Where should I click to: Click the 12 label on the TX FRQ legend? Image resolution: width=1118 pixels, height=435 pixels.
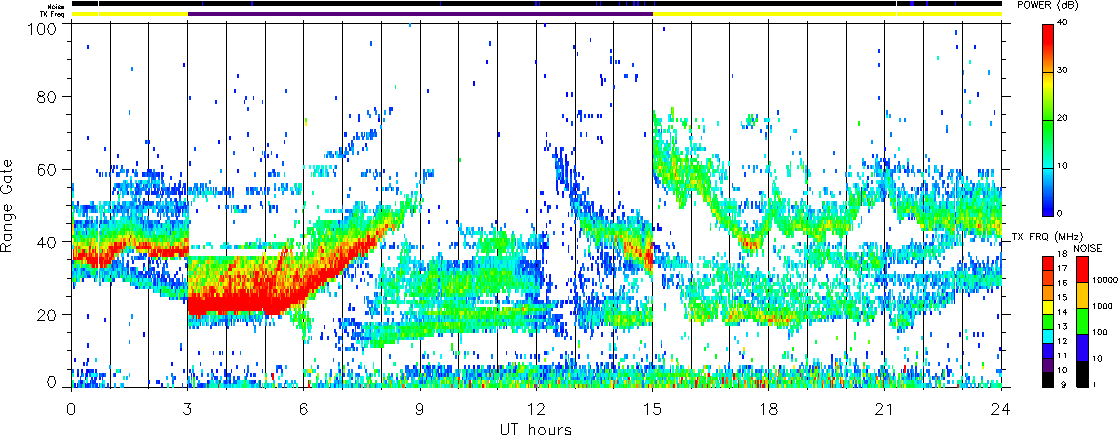click(1061, 341)
